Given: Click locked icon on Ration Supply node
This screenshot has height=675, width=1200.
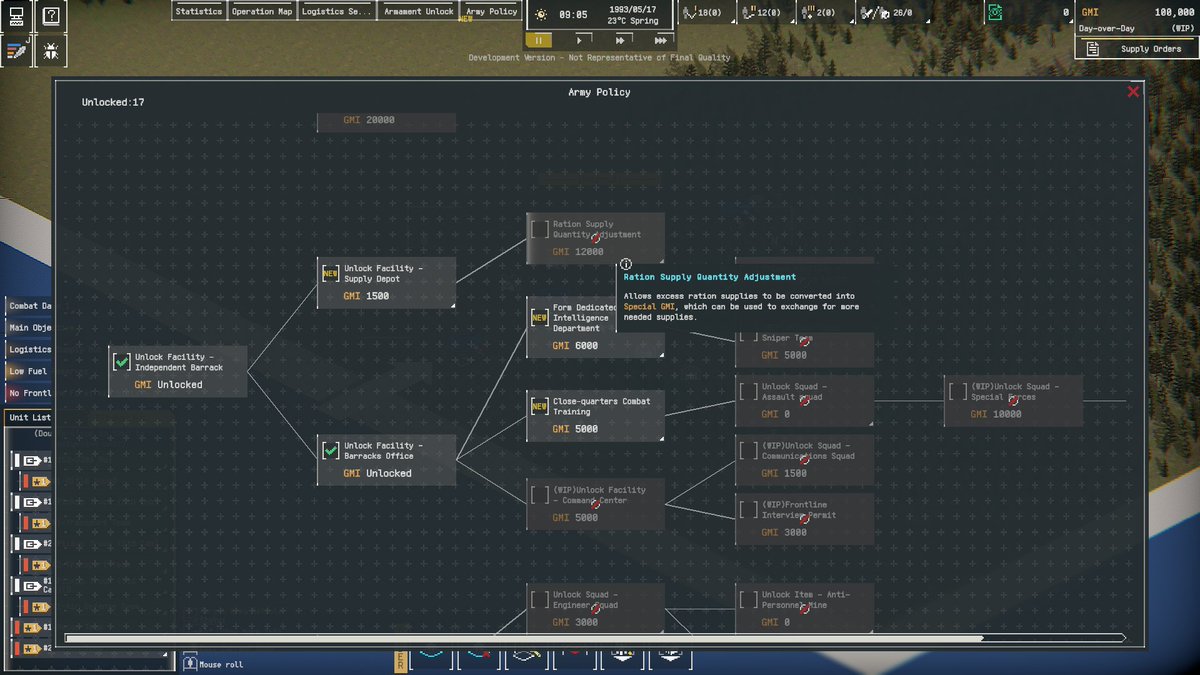Looking at the screenshot, I should (x=595, y=240).
